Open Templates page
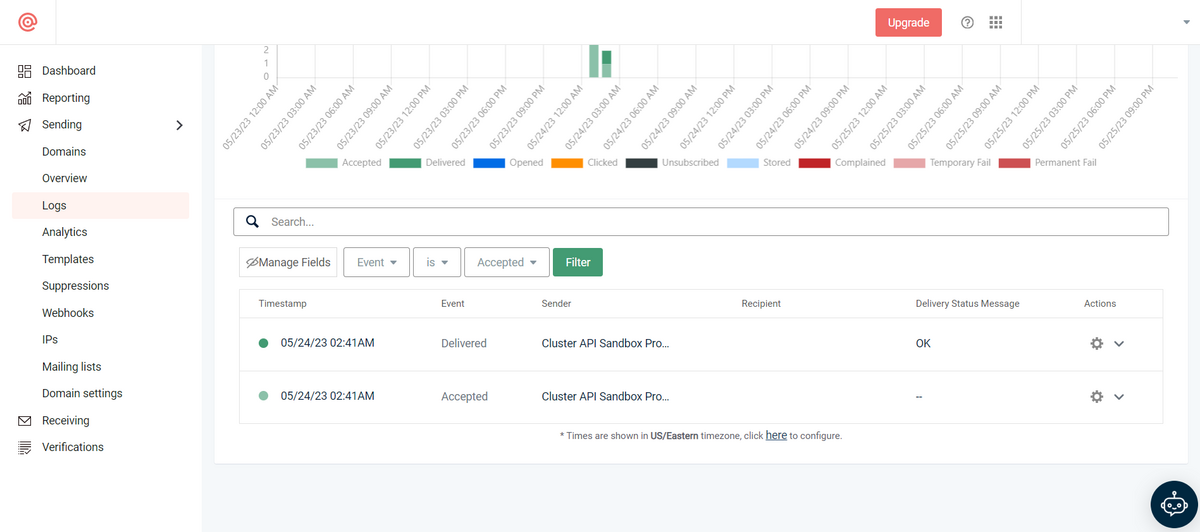 coord(68,259)
